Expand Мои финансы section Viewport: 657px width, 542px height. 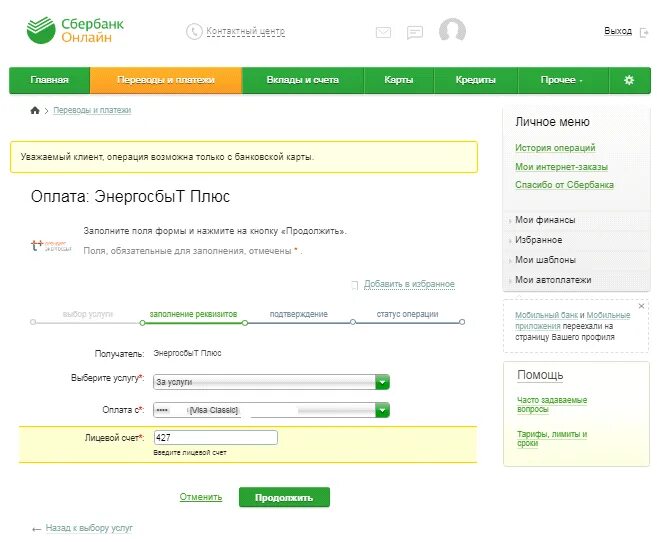545,220
